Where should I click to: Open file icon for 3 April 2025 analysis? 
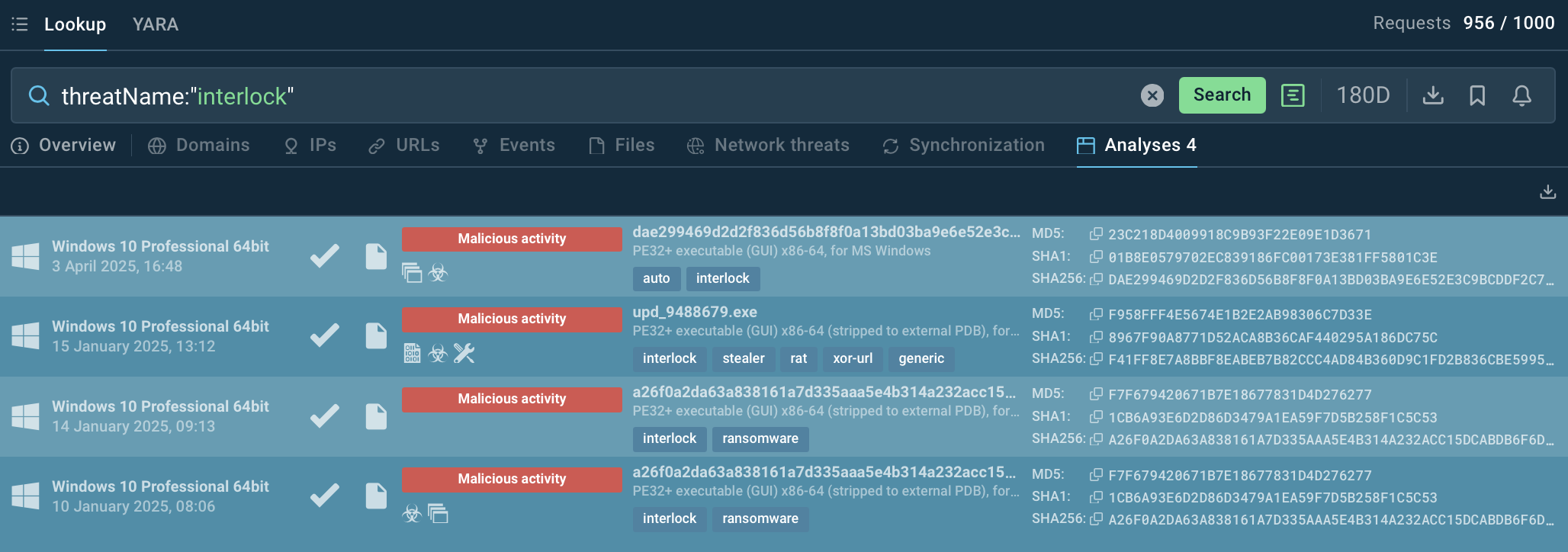click(376, 256)
